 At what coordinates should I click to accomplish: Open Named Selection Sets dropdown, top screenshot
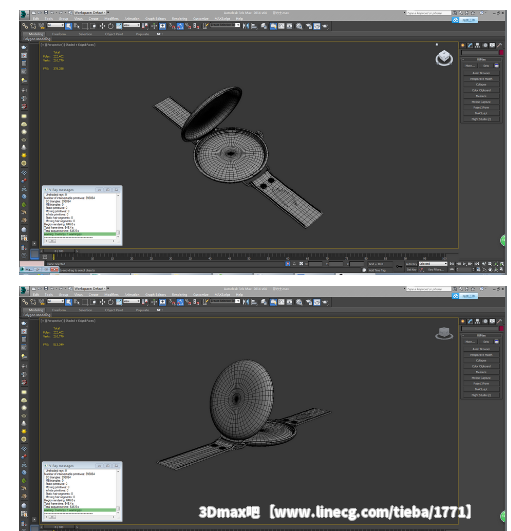pyautogui.click(x=225, y=25)
